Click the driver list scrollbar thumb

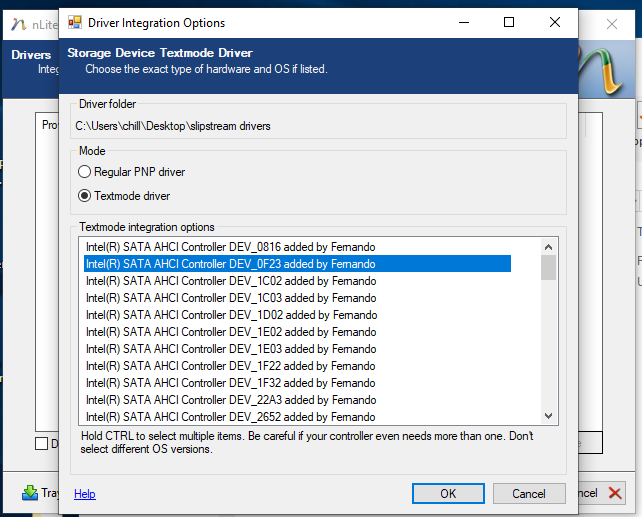(x=548, y=268)
